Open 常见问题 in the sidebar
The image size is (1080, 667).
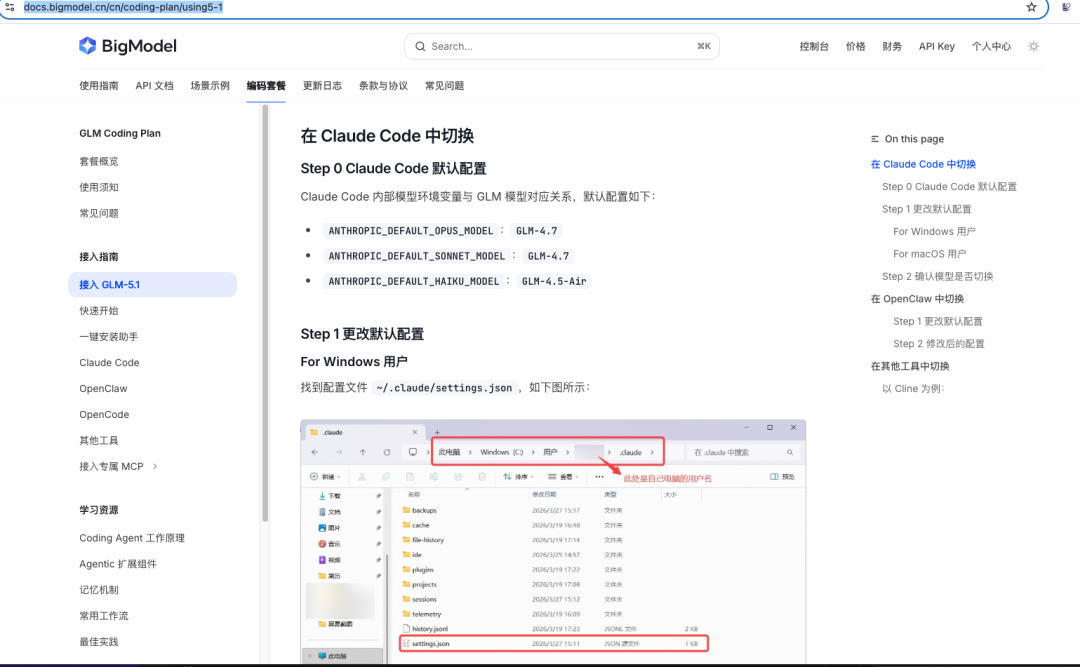(98, 214)
